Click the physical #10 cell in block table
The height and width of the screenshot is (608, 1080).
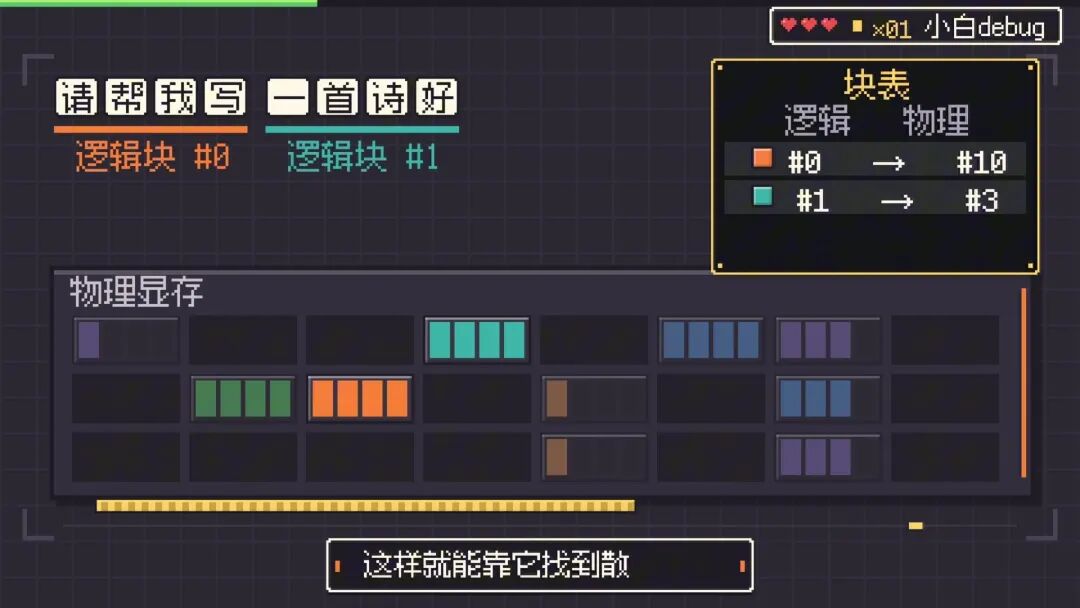point(982,163)
